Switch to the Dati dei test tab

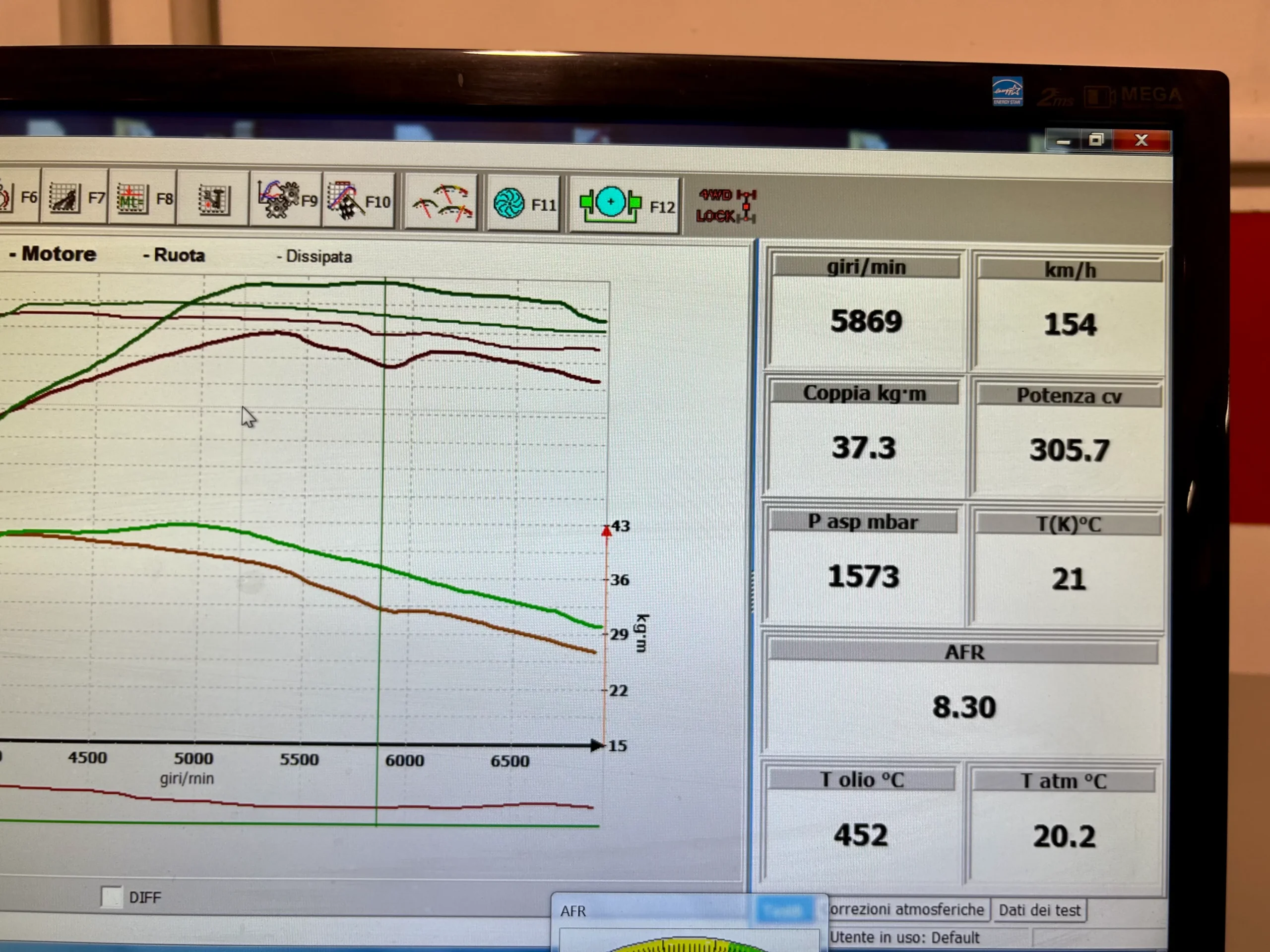click(1039, 910)
